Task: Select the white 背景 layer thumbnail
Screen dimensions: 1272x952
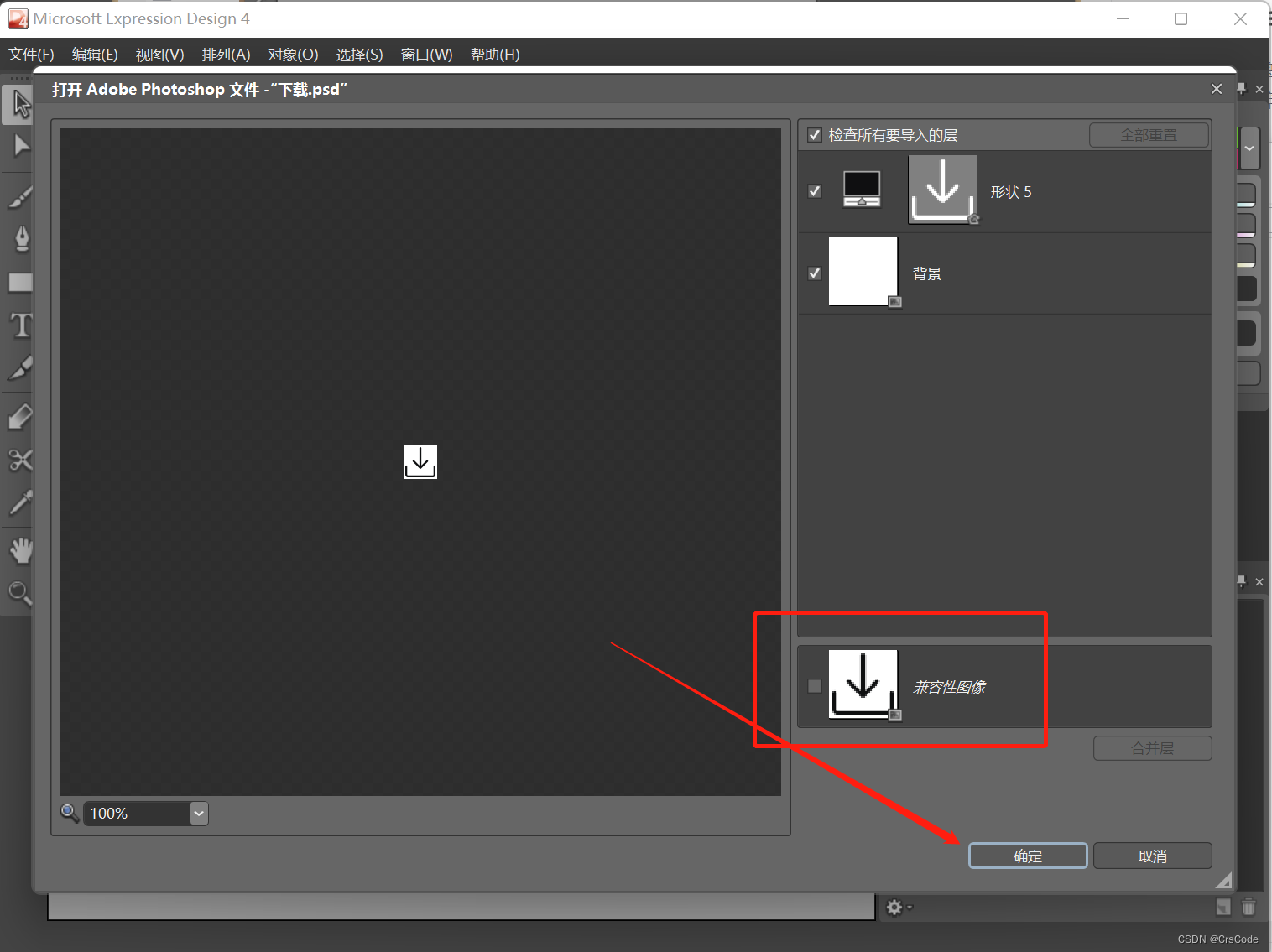Action: pyautogui.click(x=863, y=271)
